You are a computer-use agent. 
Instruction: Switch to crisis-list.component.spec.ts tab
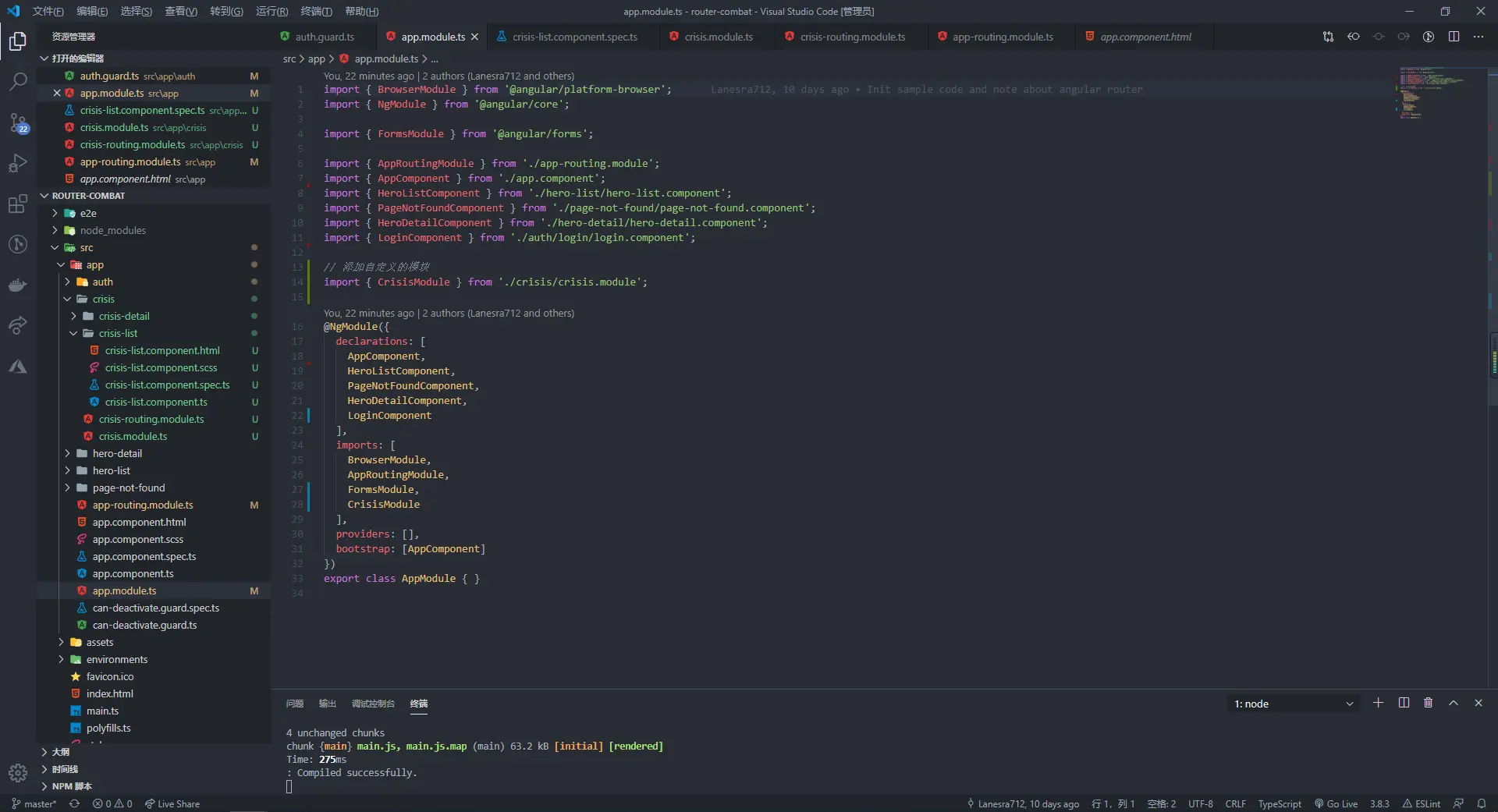tap(575, 37)
